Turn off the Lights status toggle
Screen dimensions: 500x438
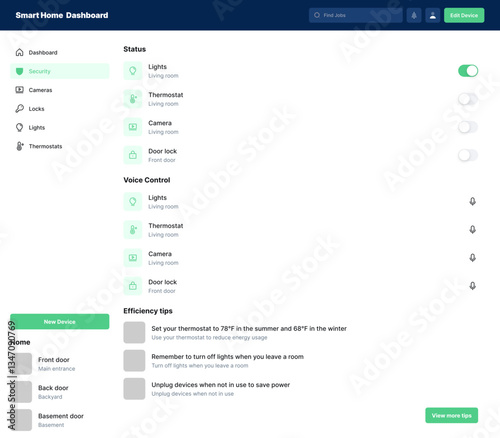click(x=468, y=71)
